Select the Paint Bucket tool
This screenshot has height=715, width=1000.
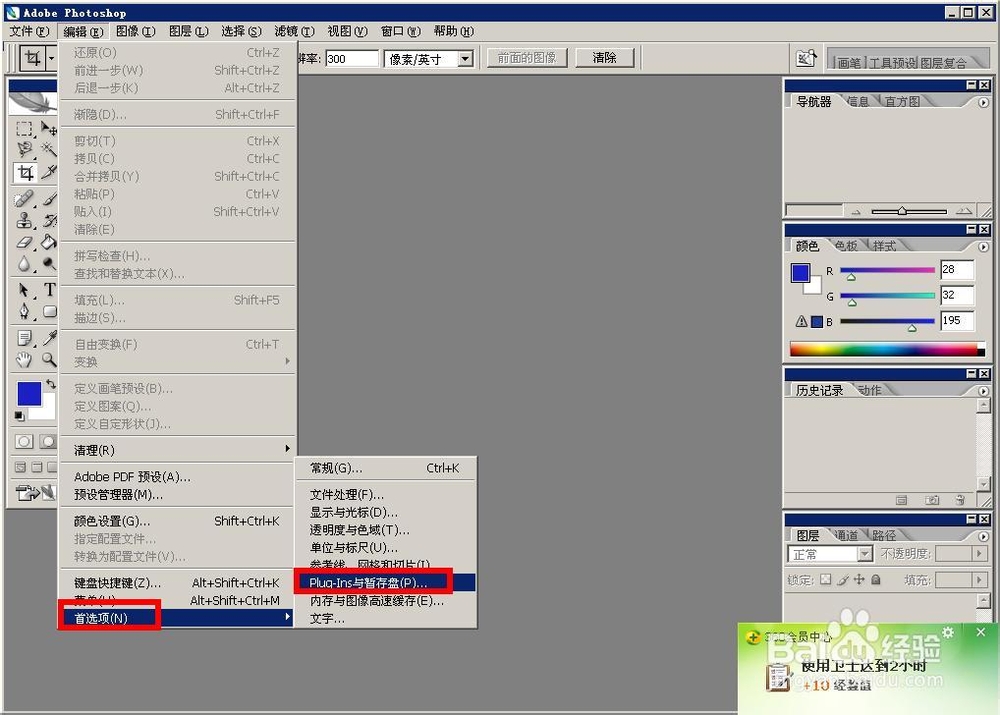(48, 242)
